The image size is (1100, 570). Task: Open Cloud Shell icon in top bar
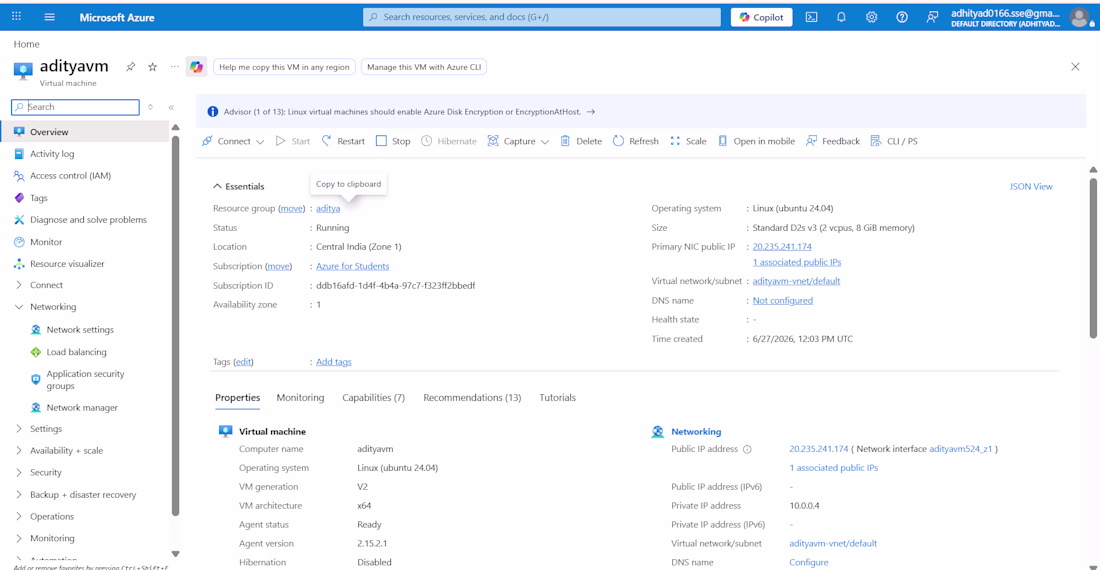[811, 17]
